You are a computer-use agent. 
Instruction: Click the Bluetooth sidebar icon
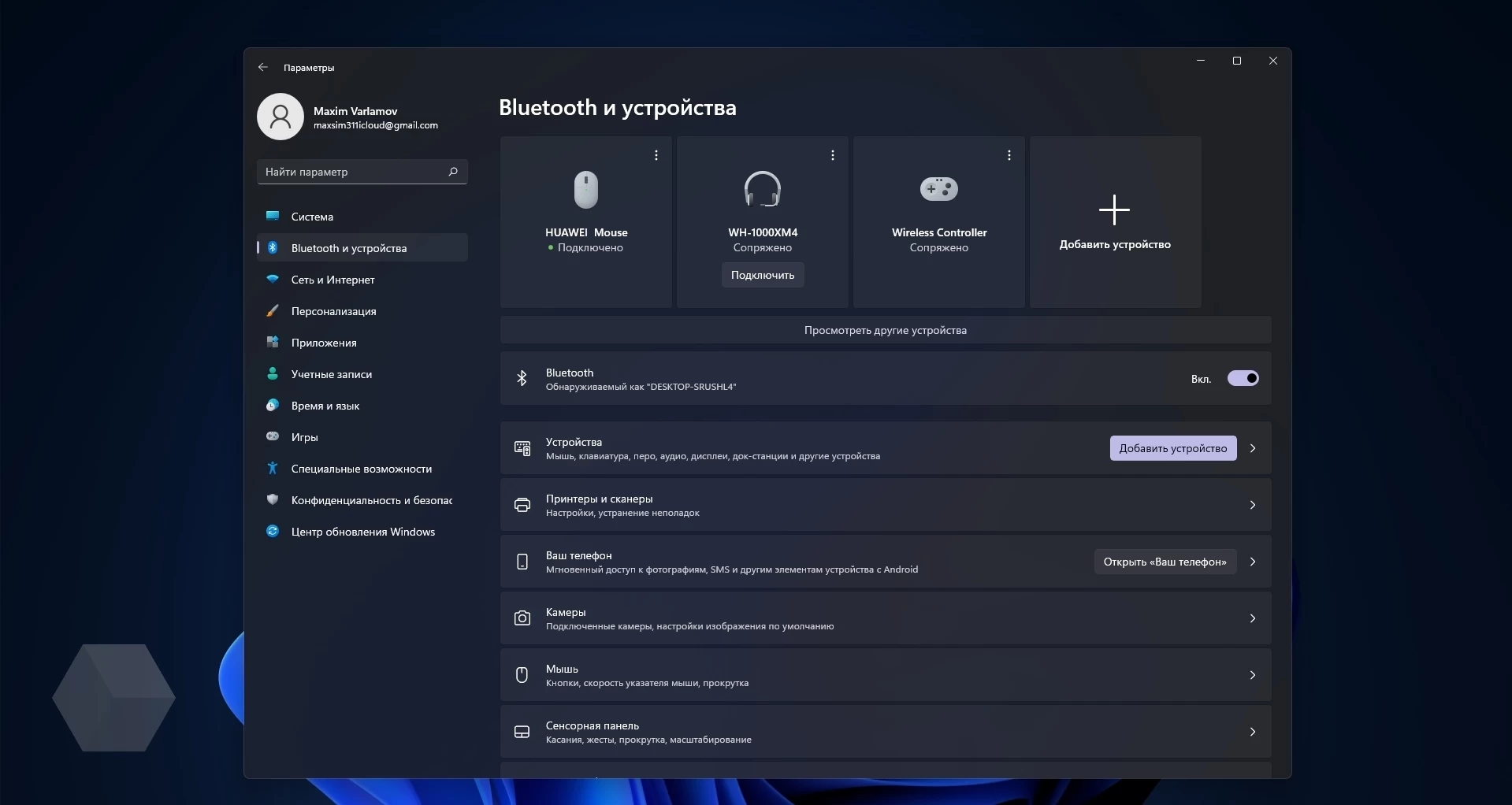pyautogui.click(x=273, y=247)
